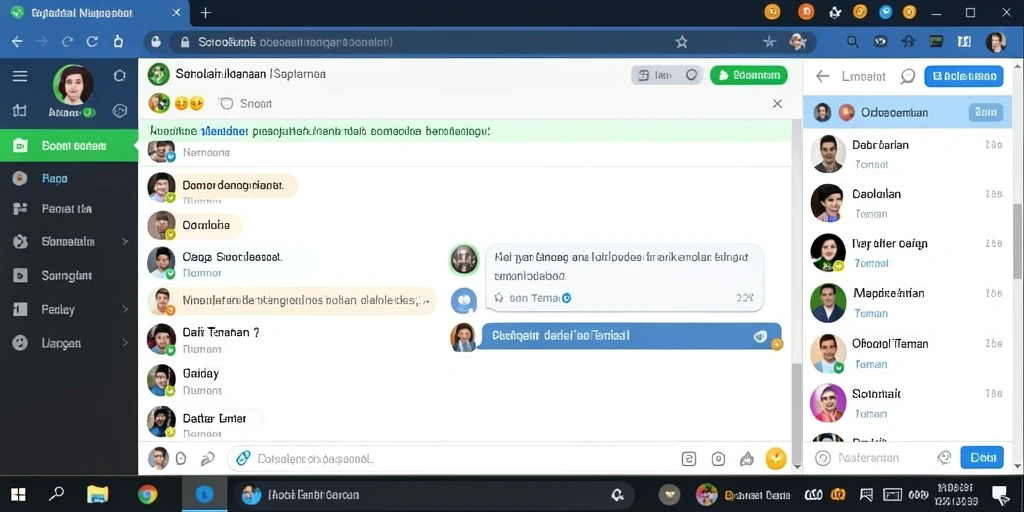Expand the Sonoetalm sidebar item chevron
Image resolution: width=1024 pixels, height=512 pixels.
click(x=125, y=242)
